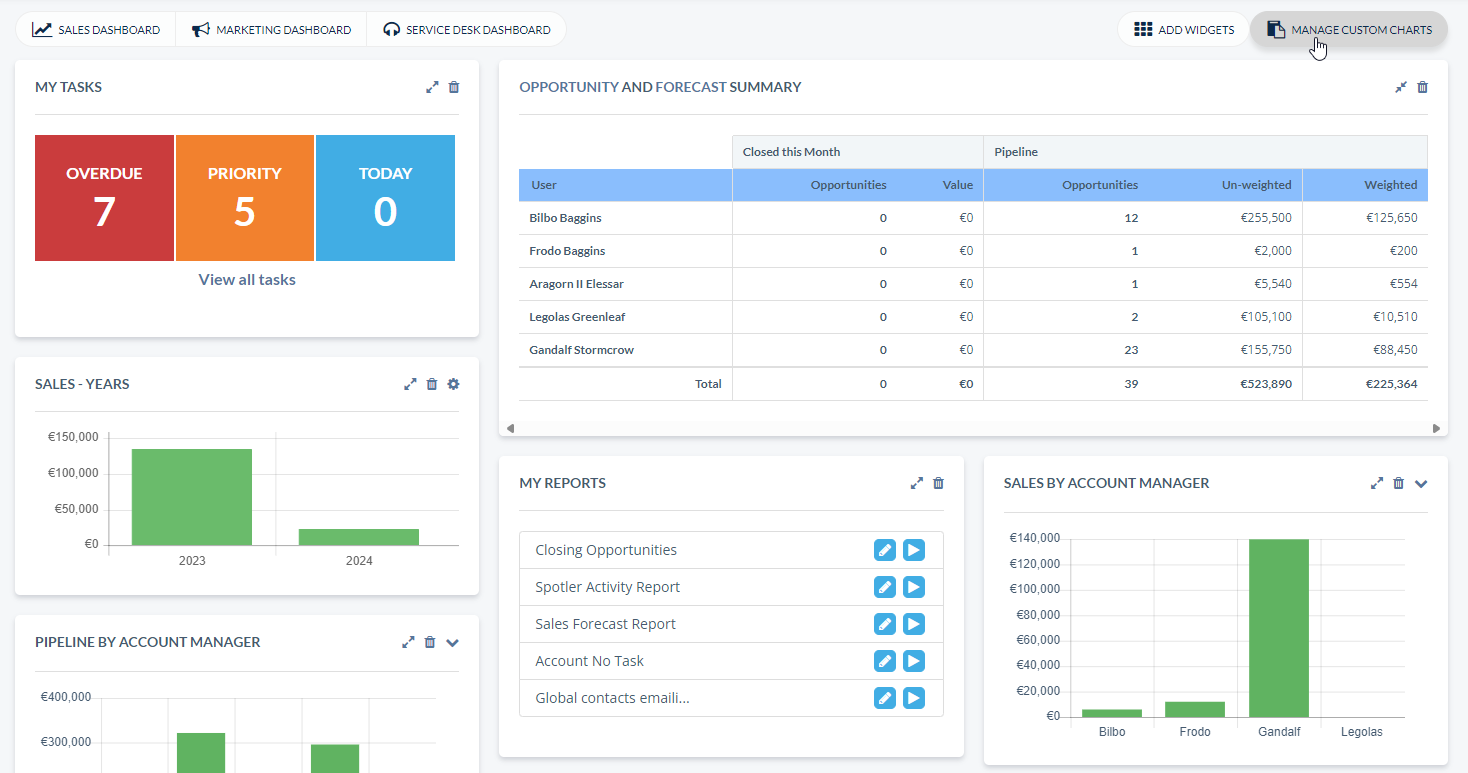Edit the Sales Forecast Report
Viewport: 1468px width, 773px height.
pyautogui.click(x=885, y=624)
